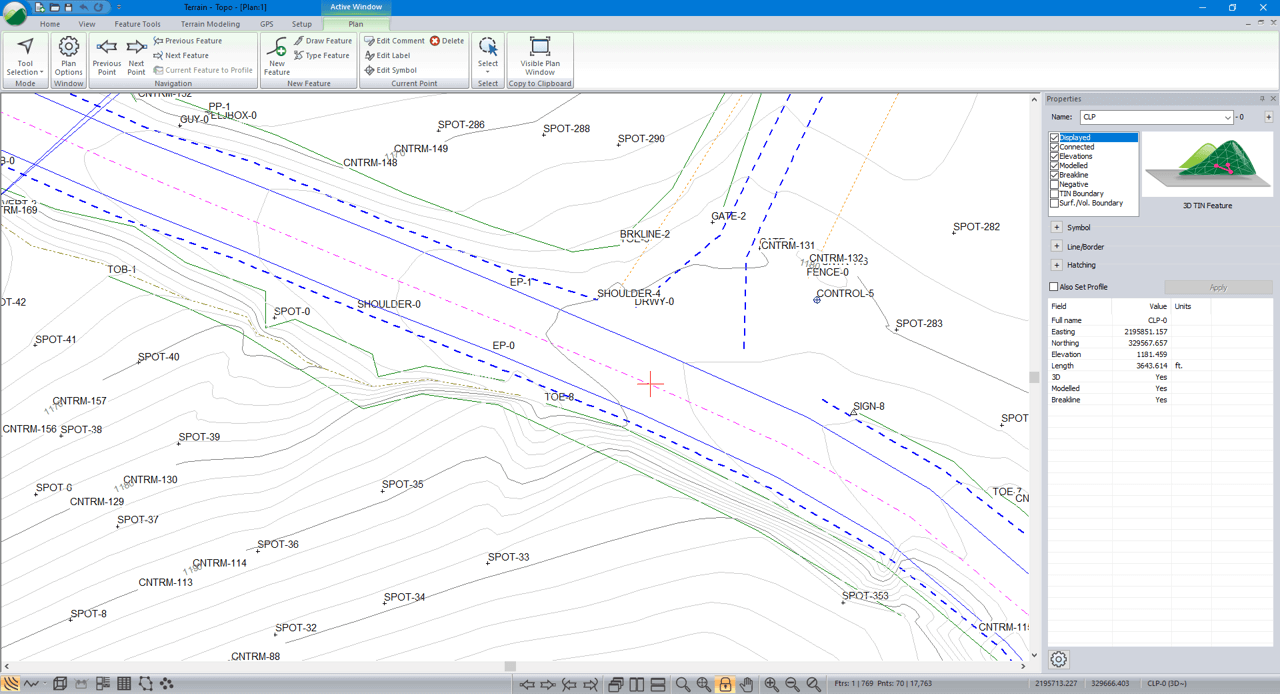Viewport: 1280px width, 694px height.
Task: Switch to the Terrain Modeling tab
Action: tap(210, 24)
